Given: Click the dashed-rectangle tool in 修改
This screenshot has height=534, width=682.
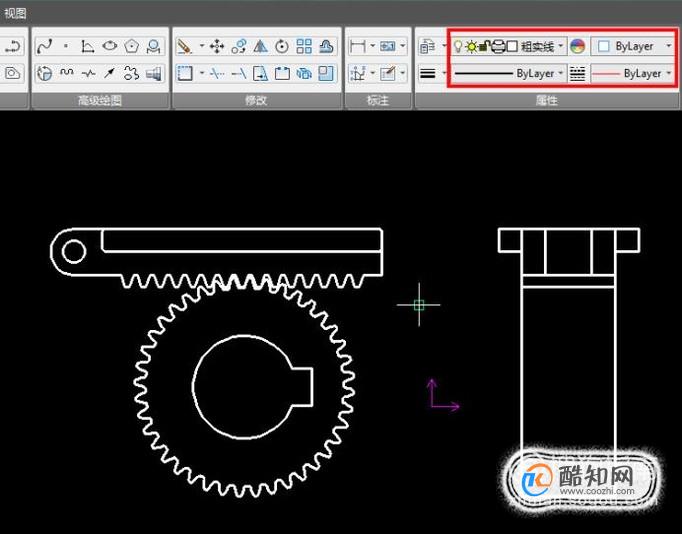Looking at the screenshot, I should click(185, 73).
